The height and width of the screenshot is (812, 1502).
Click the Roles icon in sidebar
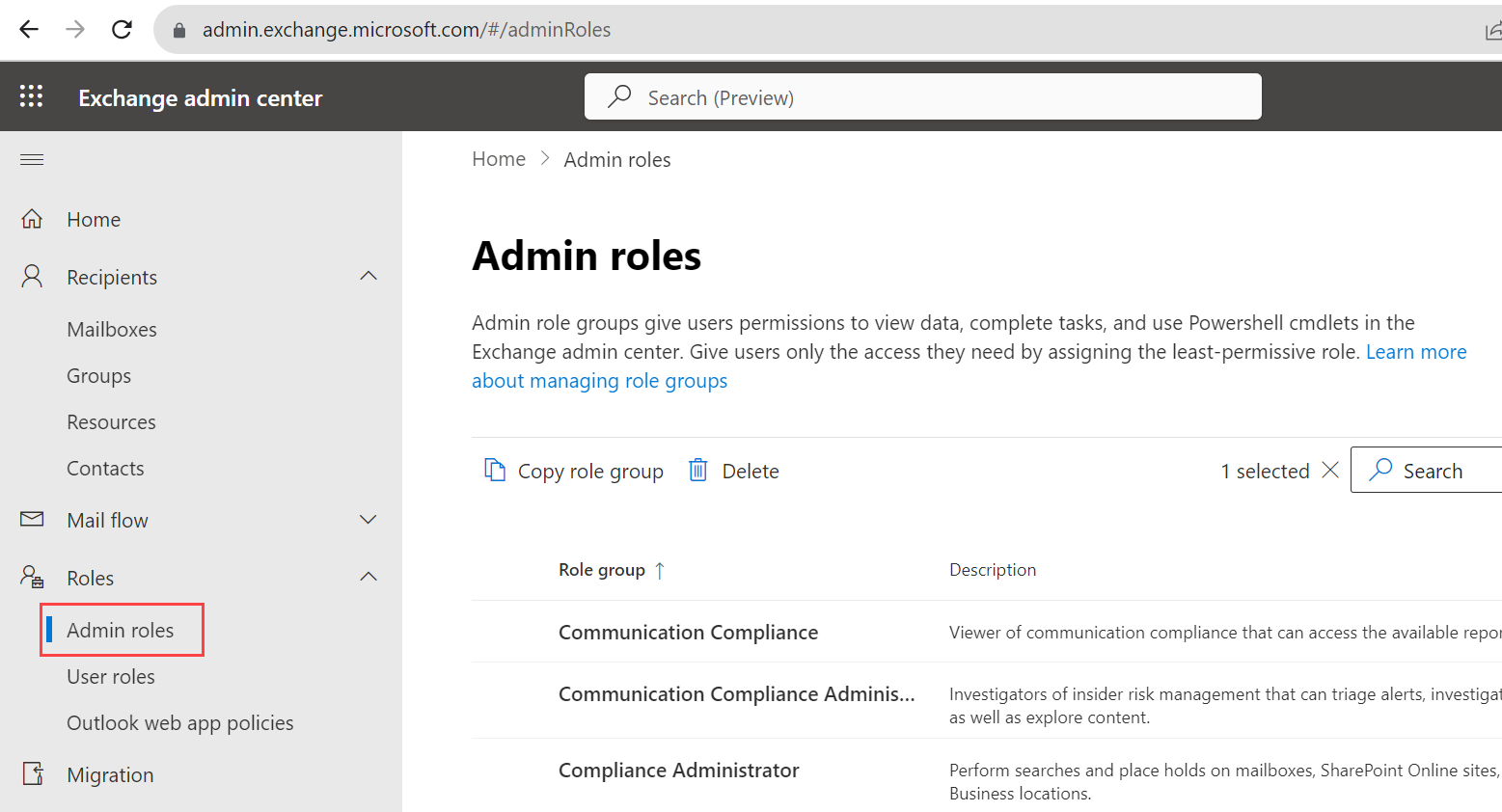32,577
